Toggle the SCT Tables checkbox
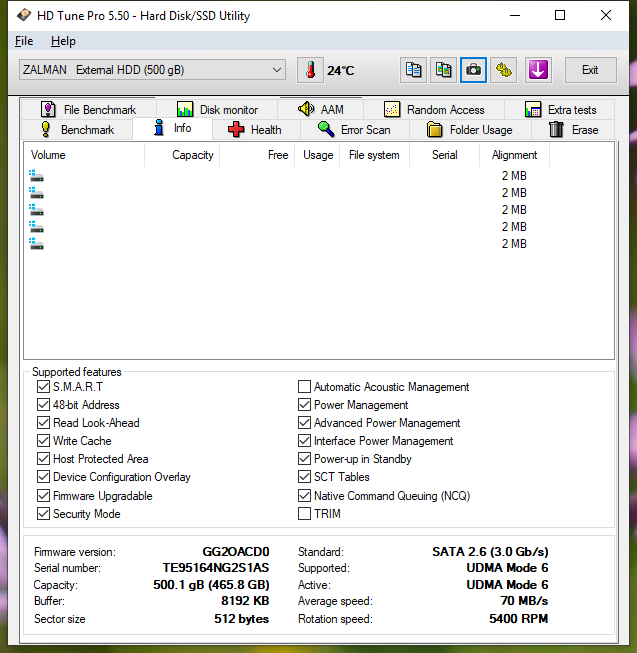Viewport: 637px width, 653px height. click(x=304, y=476)
